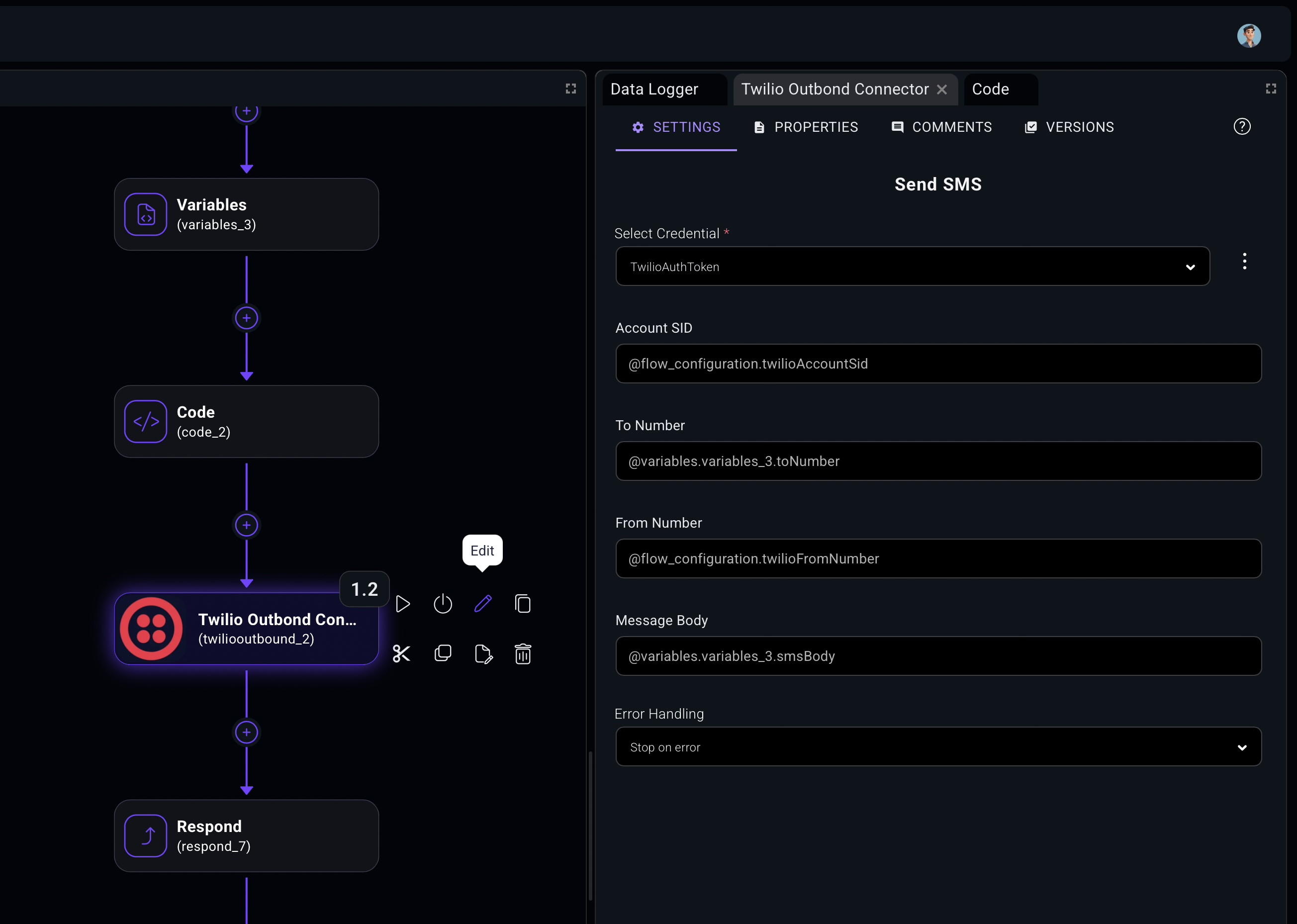Open the user profile avatar
The width and height of the screenshot is (1297, 924).
(1249, 36)
